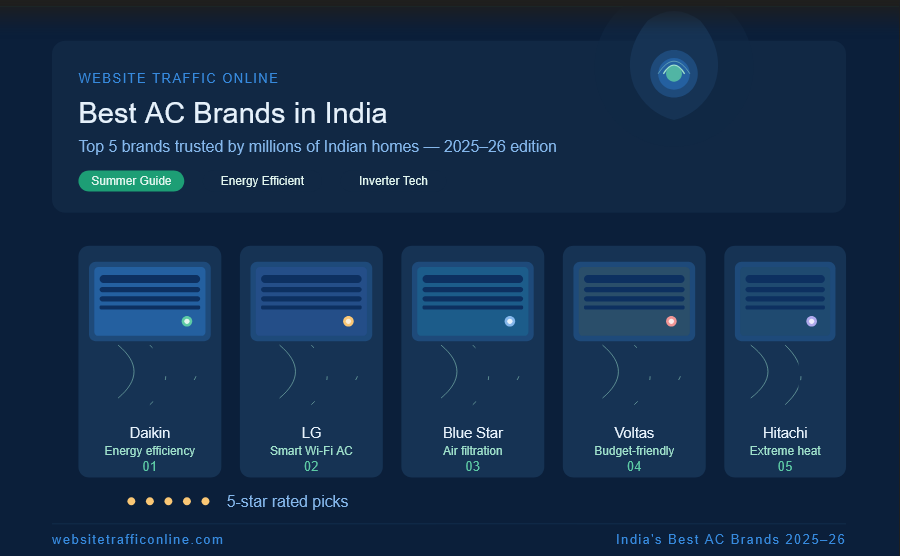This screenshot has width=900, height=556.
Task: Click rank number 04
Action: click(634, 466)
